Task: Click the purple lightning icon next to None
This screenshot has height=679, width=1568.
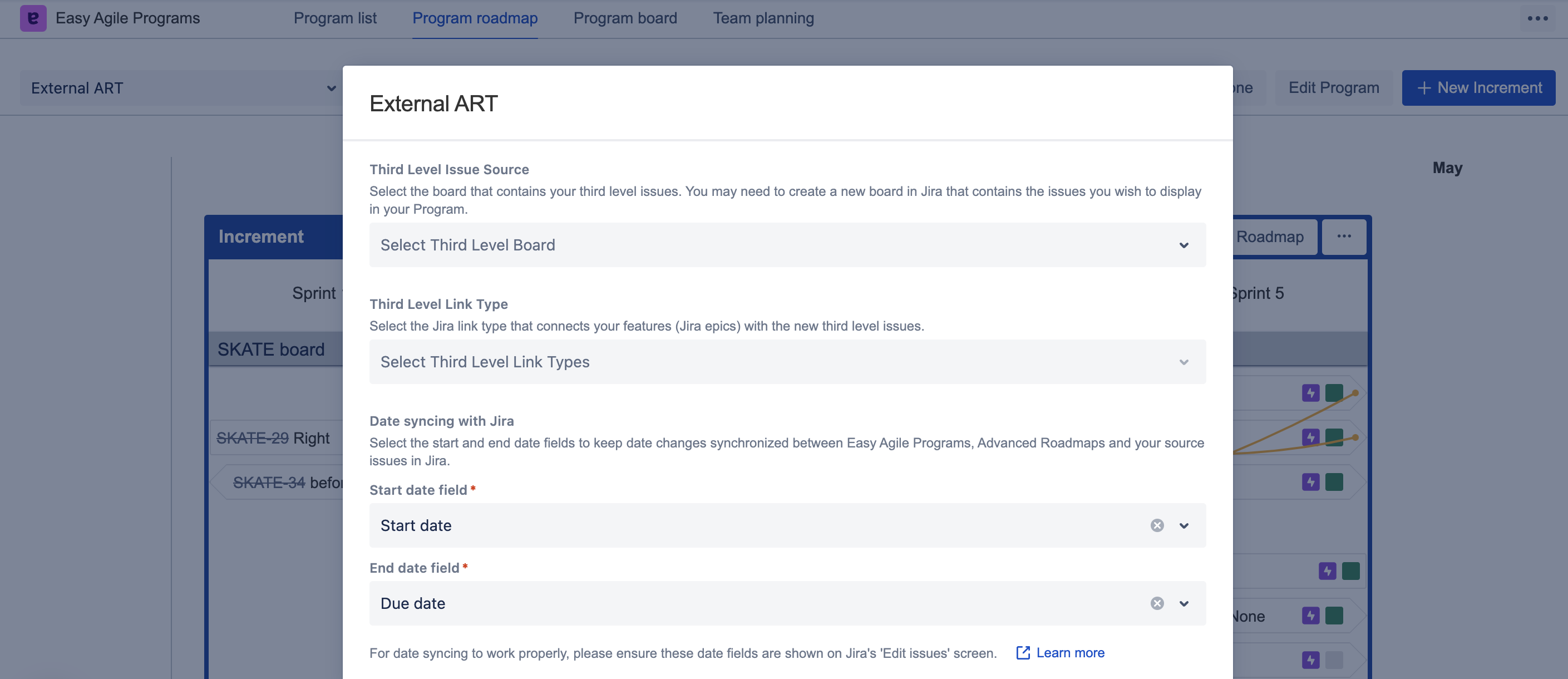Action: click(1310, 616)
